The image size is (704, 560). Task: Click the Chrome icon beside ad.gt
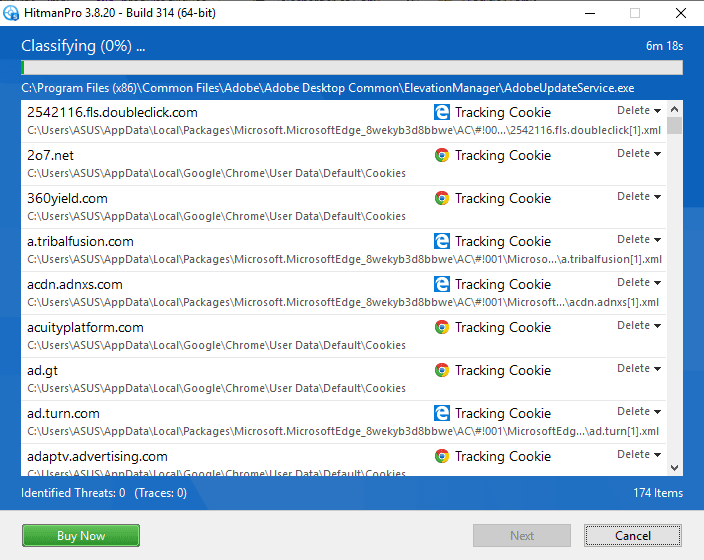tap(441, 370)
